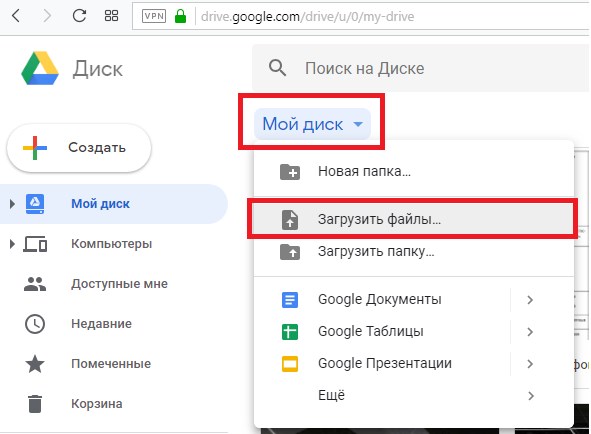Image resolution: width=591 pixels, height=434 pixels.
Task: Select Загрузить папку menu item
Action: tap(413, 252)
